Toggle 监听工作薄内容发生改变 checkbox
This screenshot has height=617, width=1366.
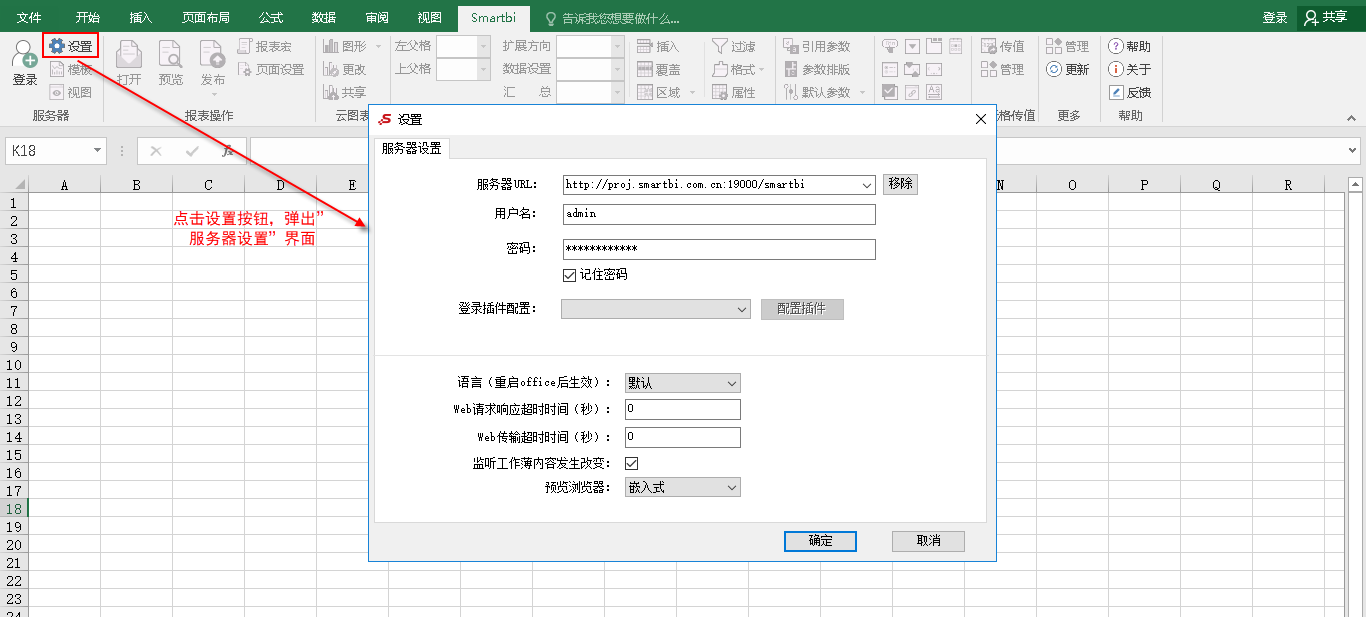click(x=631, y=463)
